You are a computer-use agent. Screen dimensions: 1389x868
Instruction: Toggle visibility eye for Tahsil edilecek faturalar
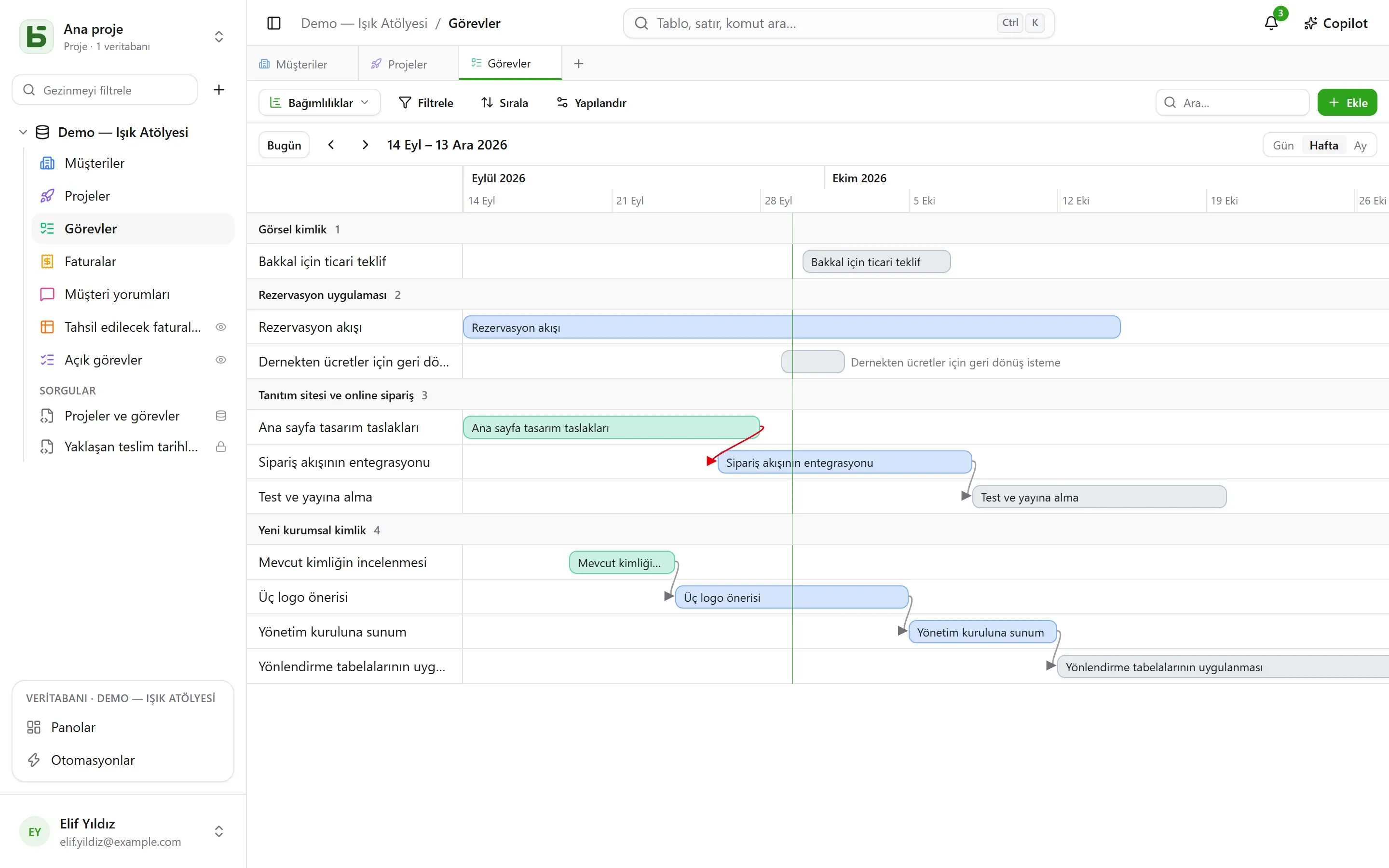click(220, 327)
